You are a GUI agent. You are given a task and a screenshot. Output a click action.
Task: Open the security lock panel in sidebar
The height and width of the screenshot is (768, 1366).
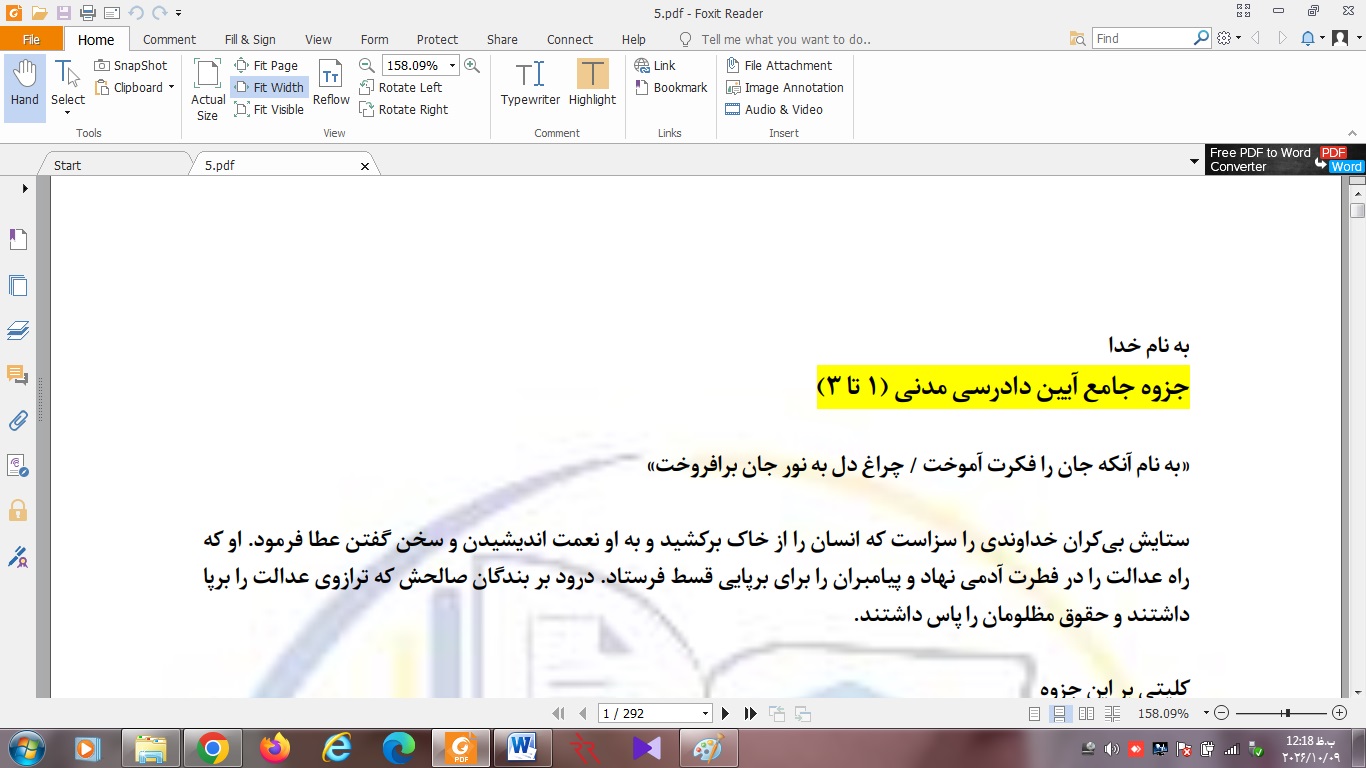(18, 510)
